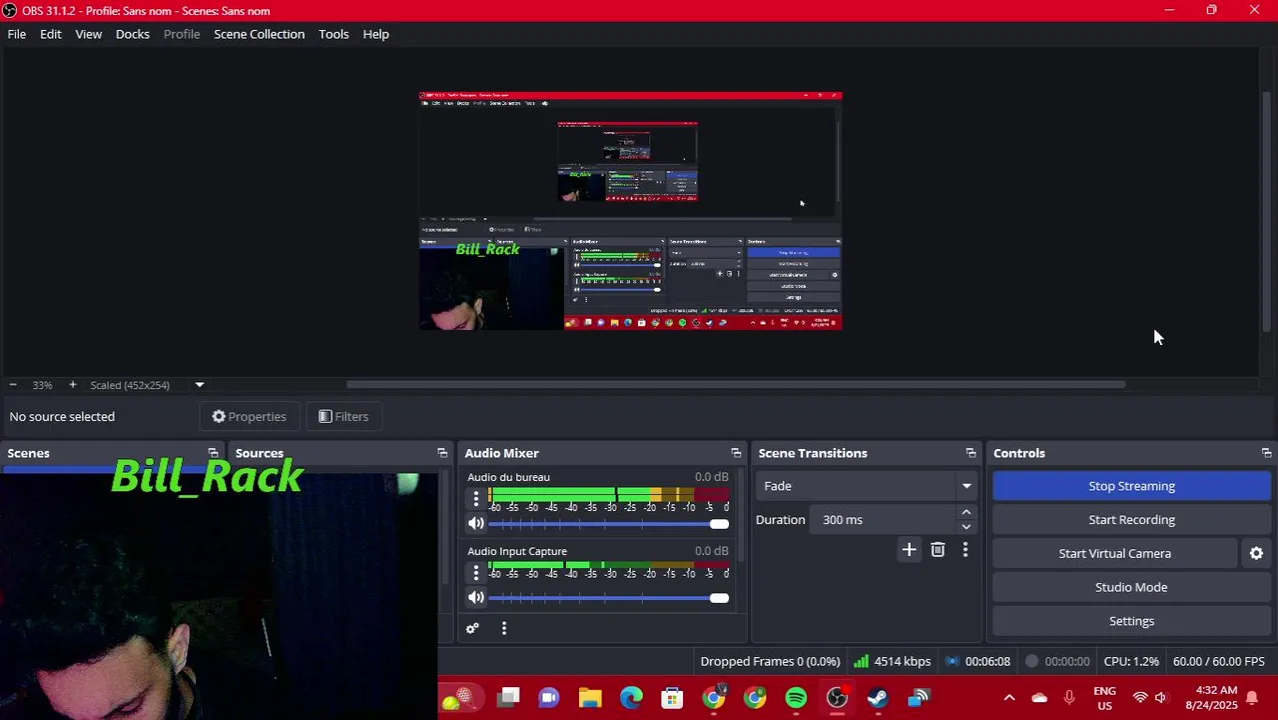
Task: Click the preview vertical scrollbar
Action: (x=1267, y=210)
